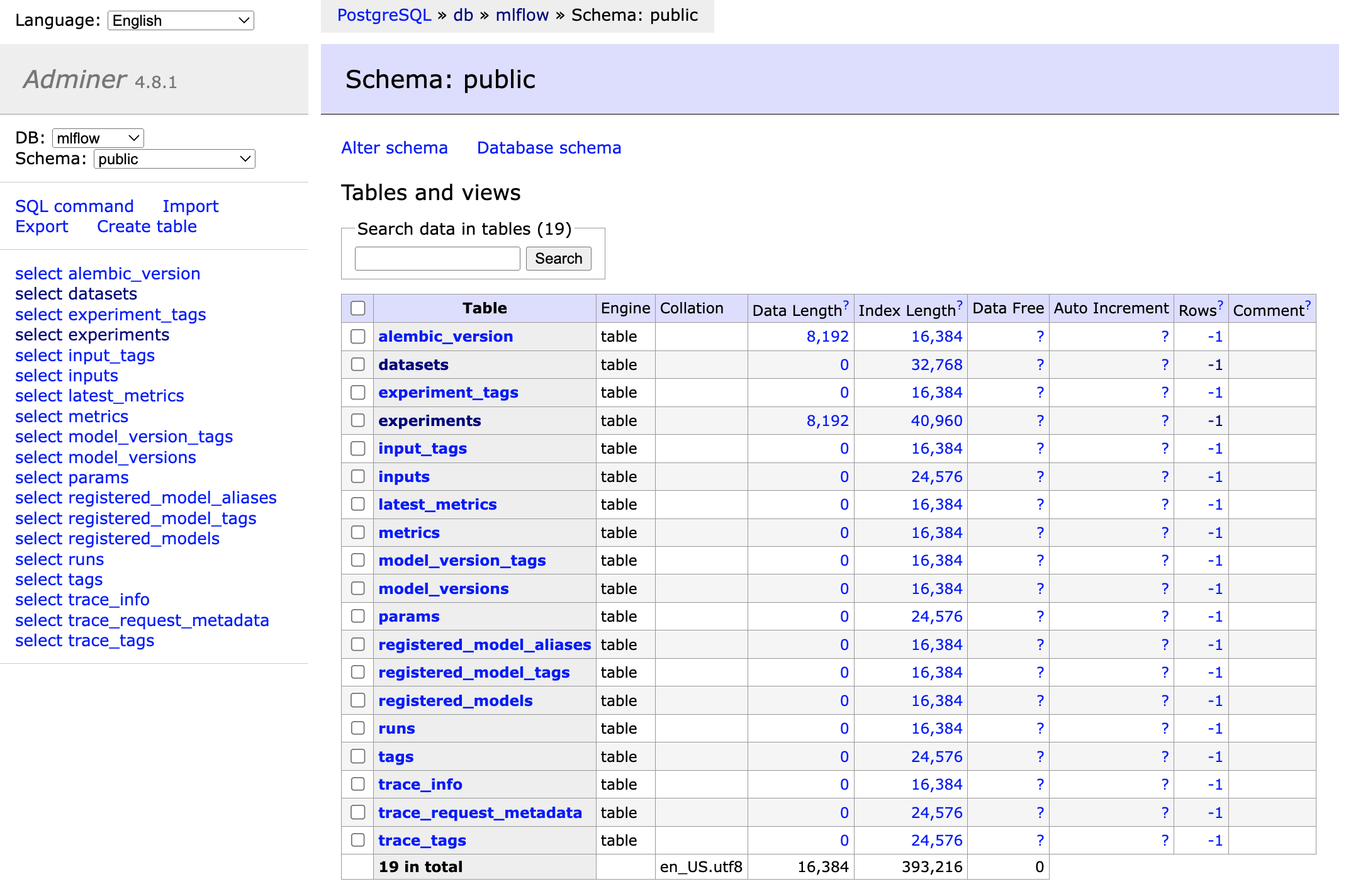Click Data Free question mark for alembic_version
Screen dimensions: 1363x896
pyautogui.click(x=1040, y=337)
